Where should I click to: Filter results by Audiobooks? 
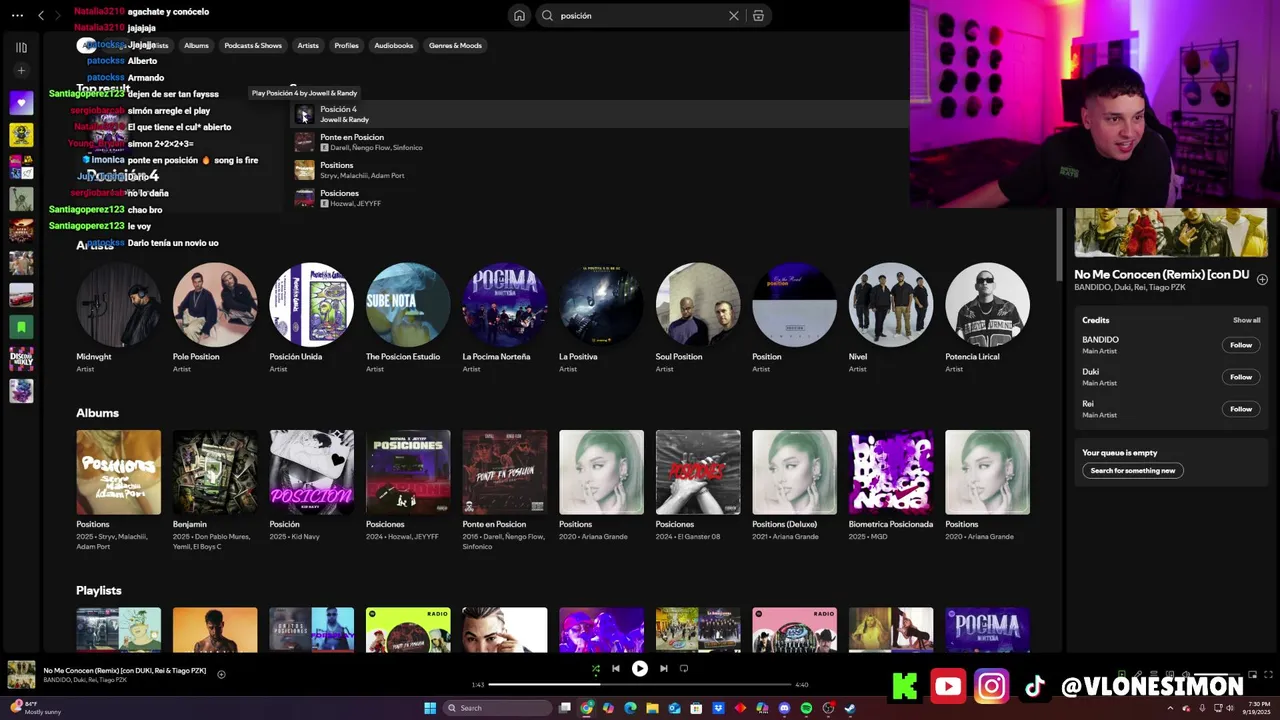click(394, 46)
